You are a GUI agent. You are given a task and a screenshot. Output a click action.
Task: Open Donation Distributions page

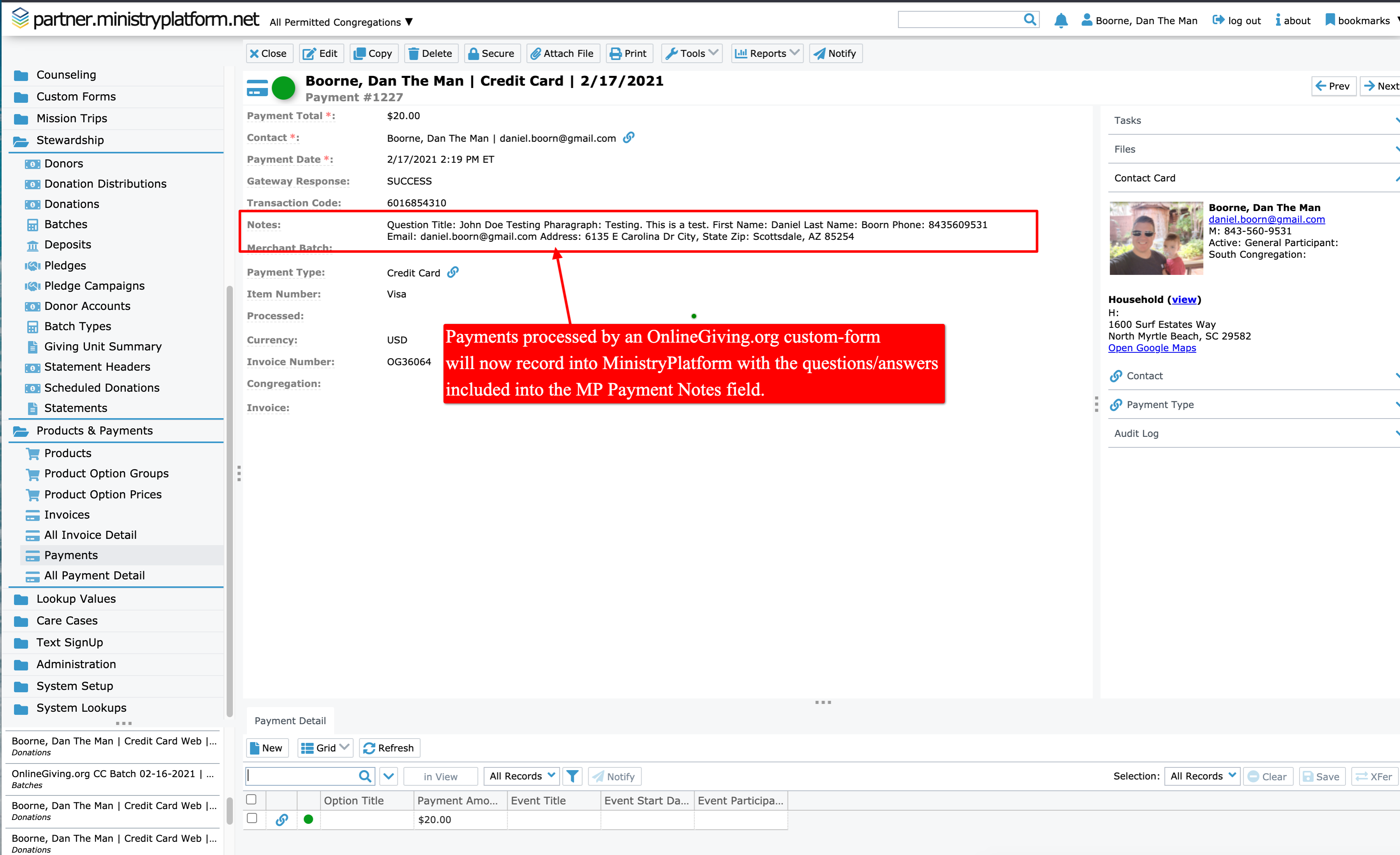point(105,184)
